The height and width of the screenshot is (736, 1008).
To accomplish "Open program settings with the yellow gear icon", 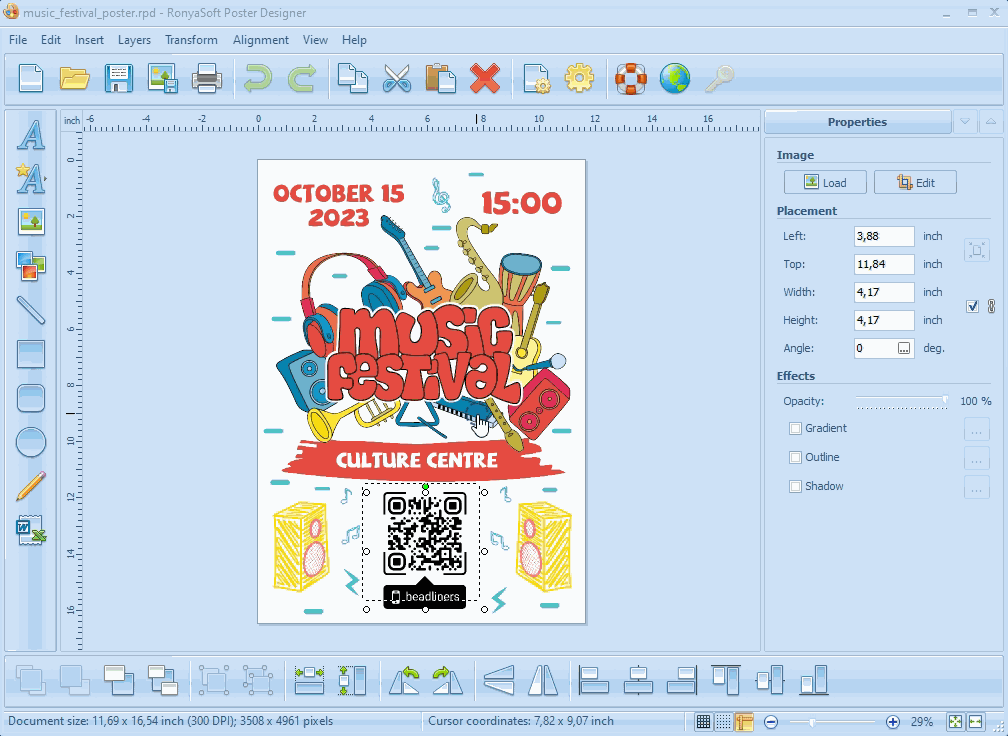I will click(579, 78).
